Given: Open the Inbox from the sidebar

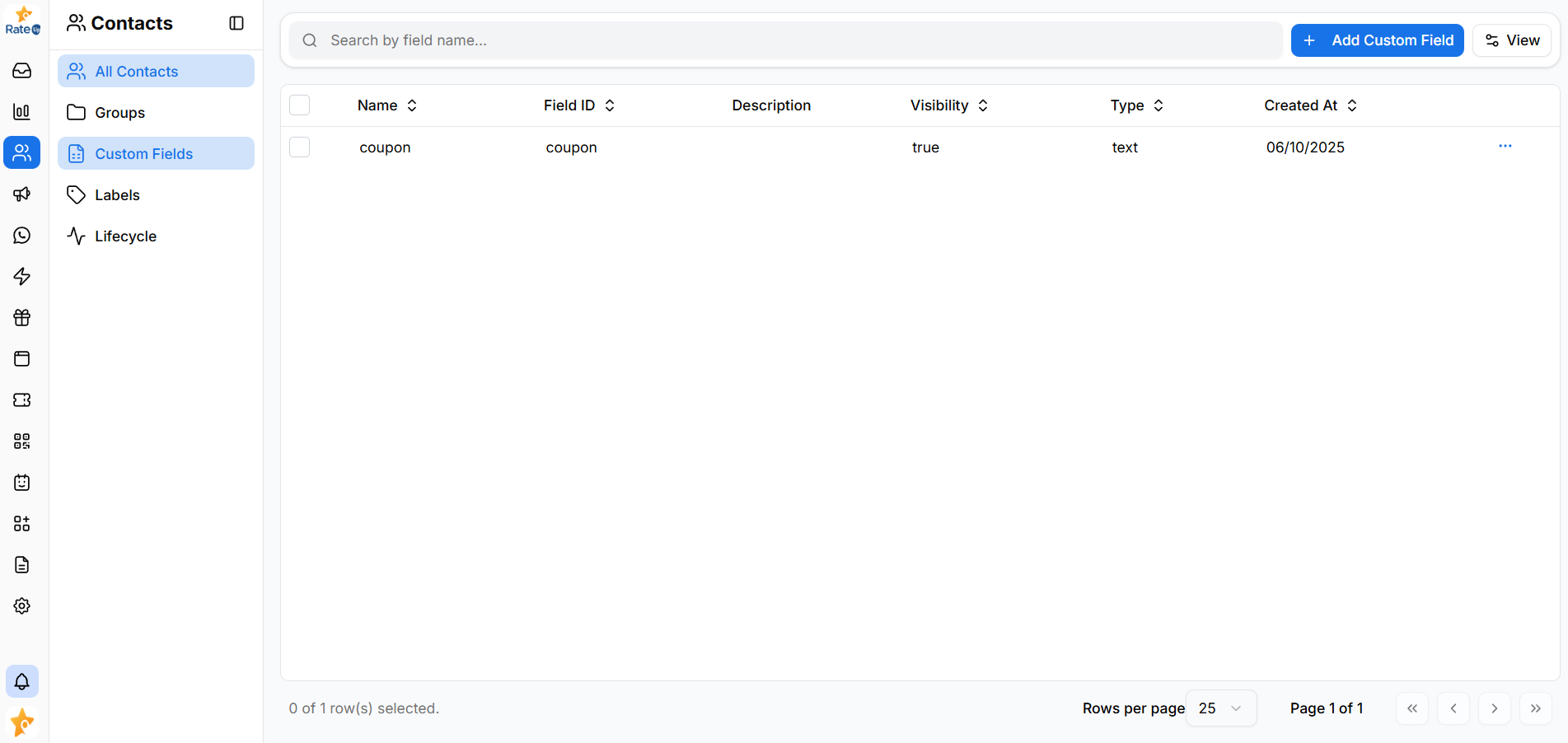Looking at the screenshot, I should tap(21, 71).
